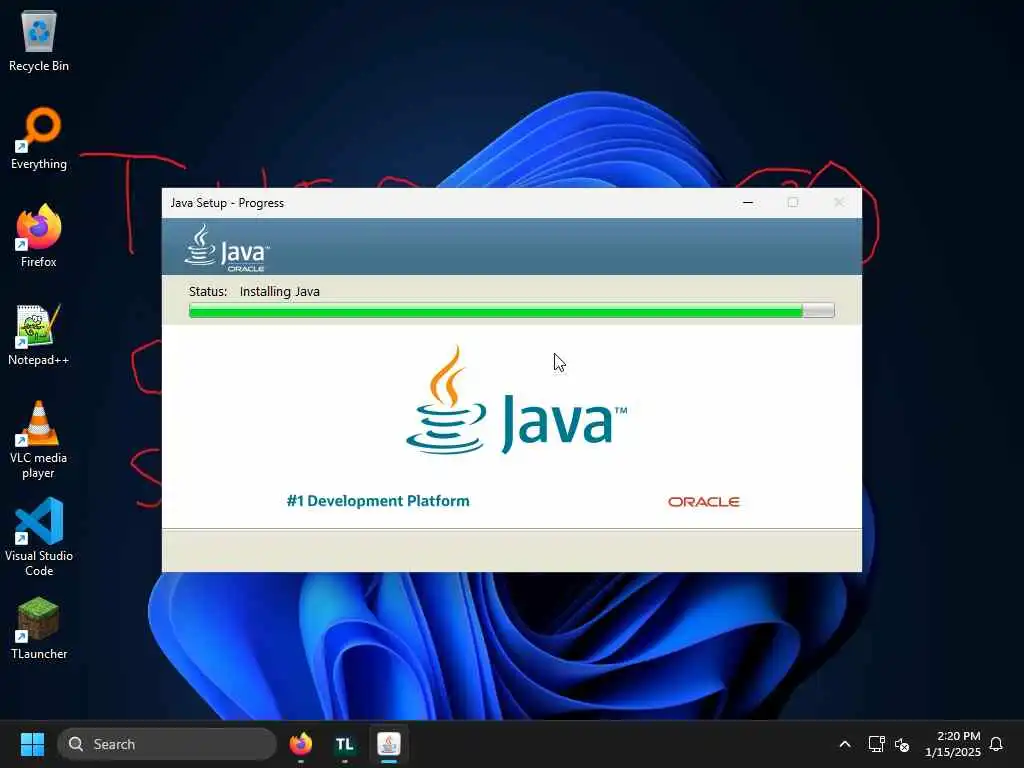1024x768 pixels.
Task: Click the taskbar Search box
Action: [x=167, y=744]
